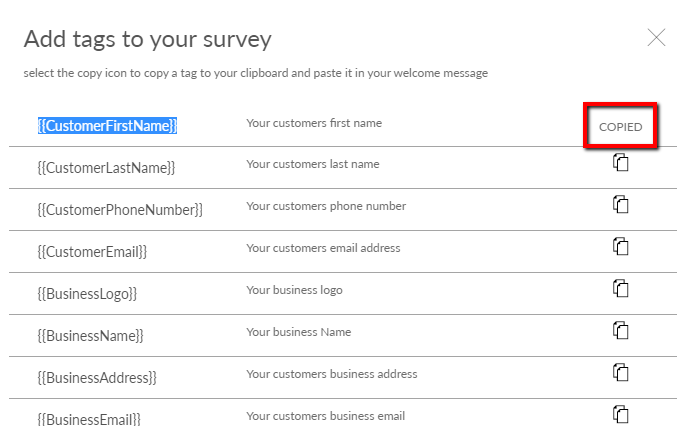The image size is (686, 441).
Task: Copy the CustomerLastName tag icon
Action: (x=620, y=163)
